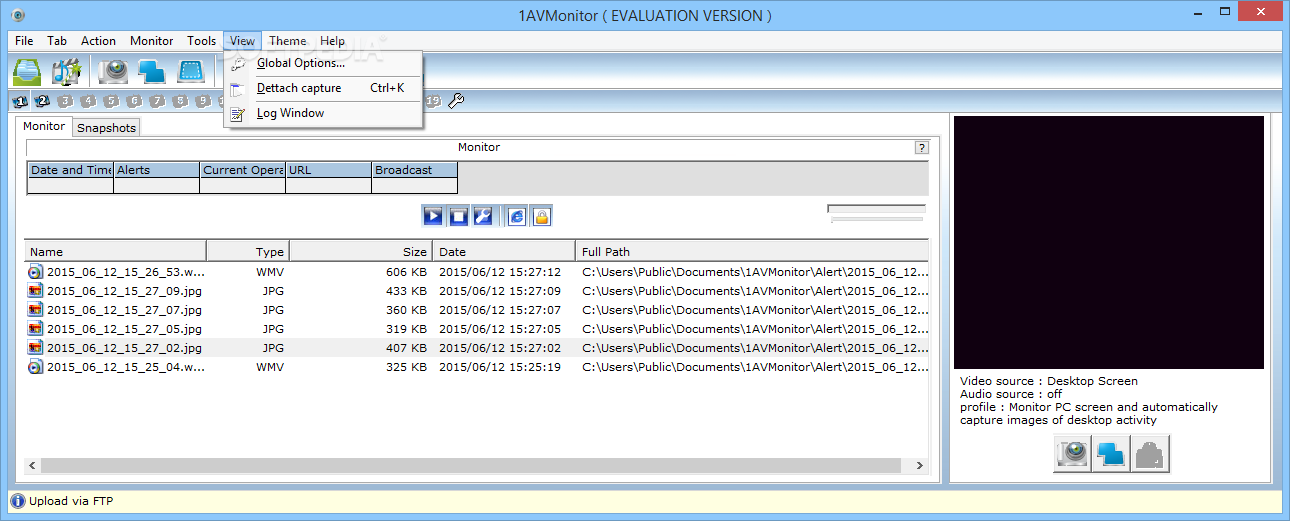Open the Action menu
1290x521 pixels.
98,41
